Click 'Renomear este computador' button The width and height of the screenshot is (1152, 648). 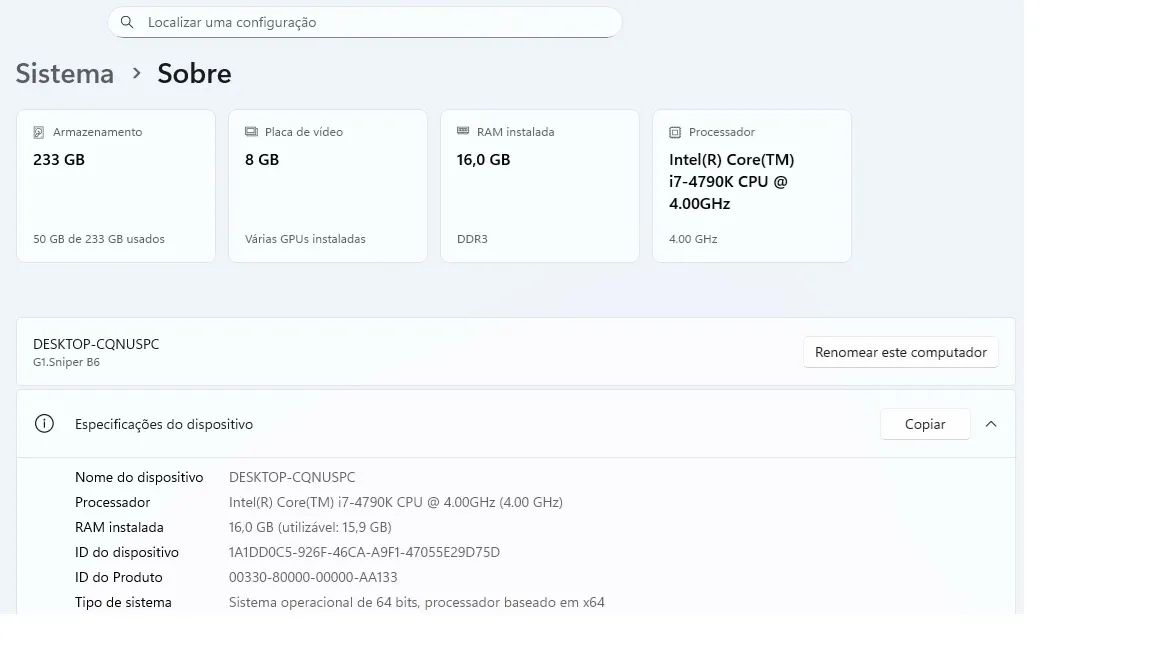tap(901, 352)
